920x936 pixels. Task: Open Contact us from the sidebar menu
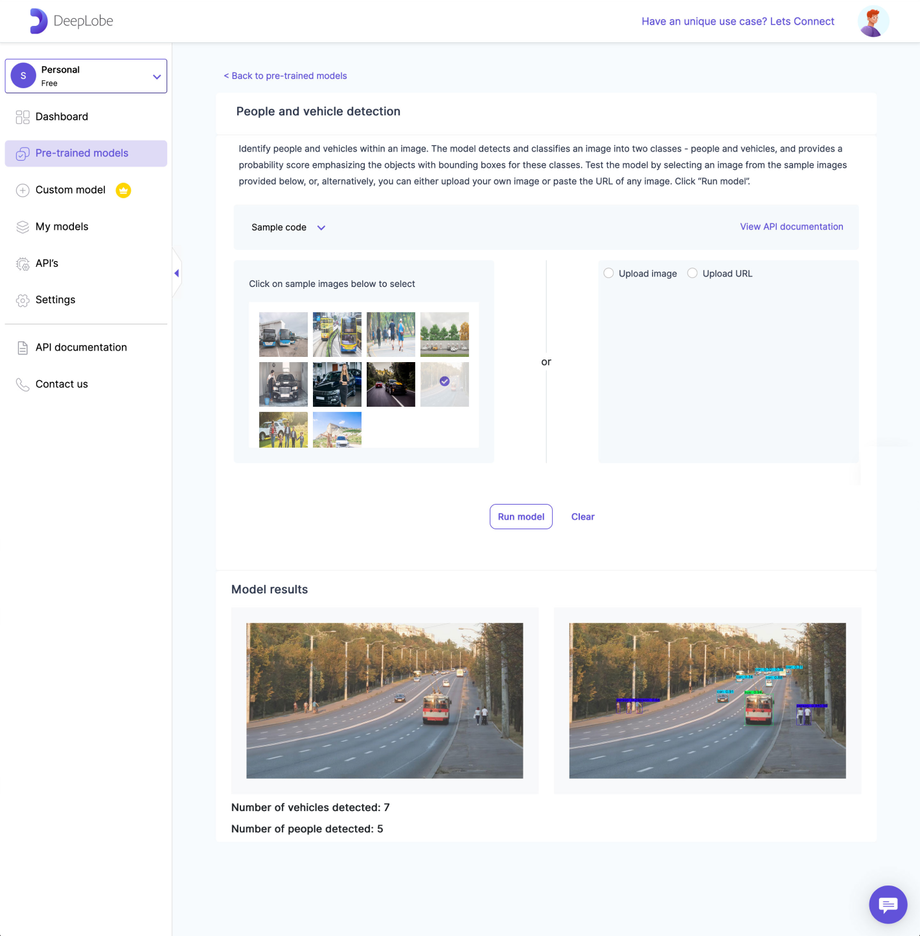pos(61,383)
